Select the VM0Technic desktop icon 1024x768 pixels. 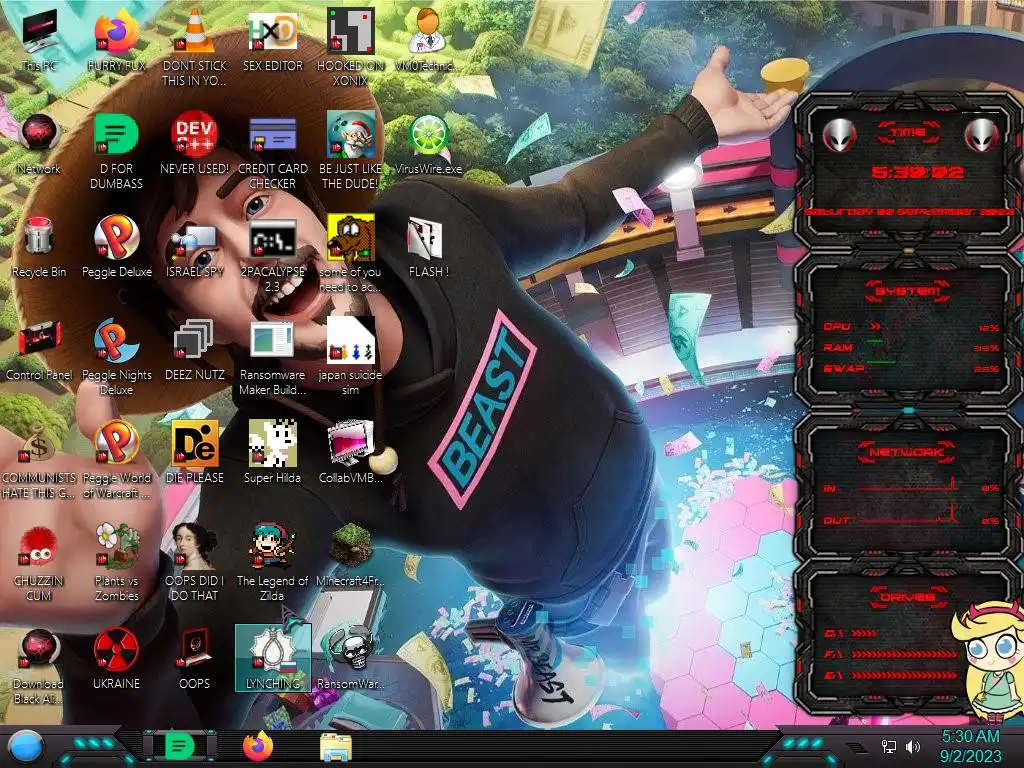click(x=428, y=40)
